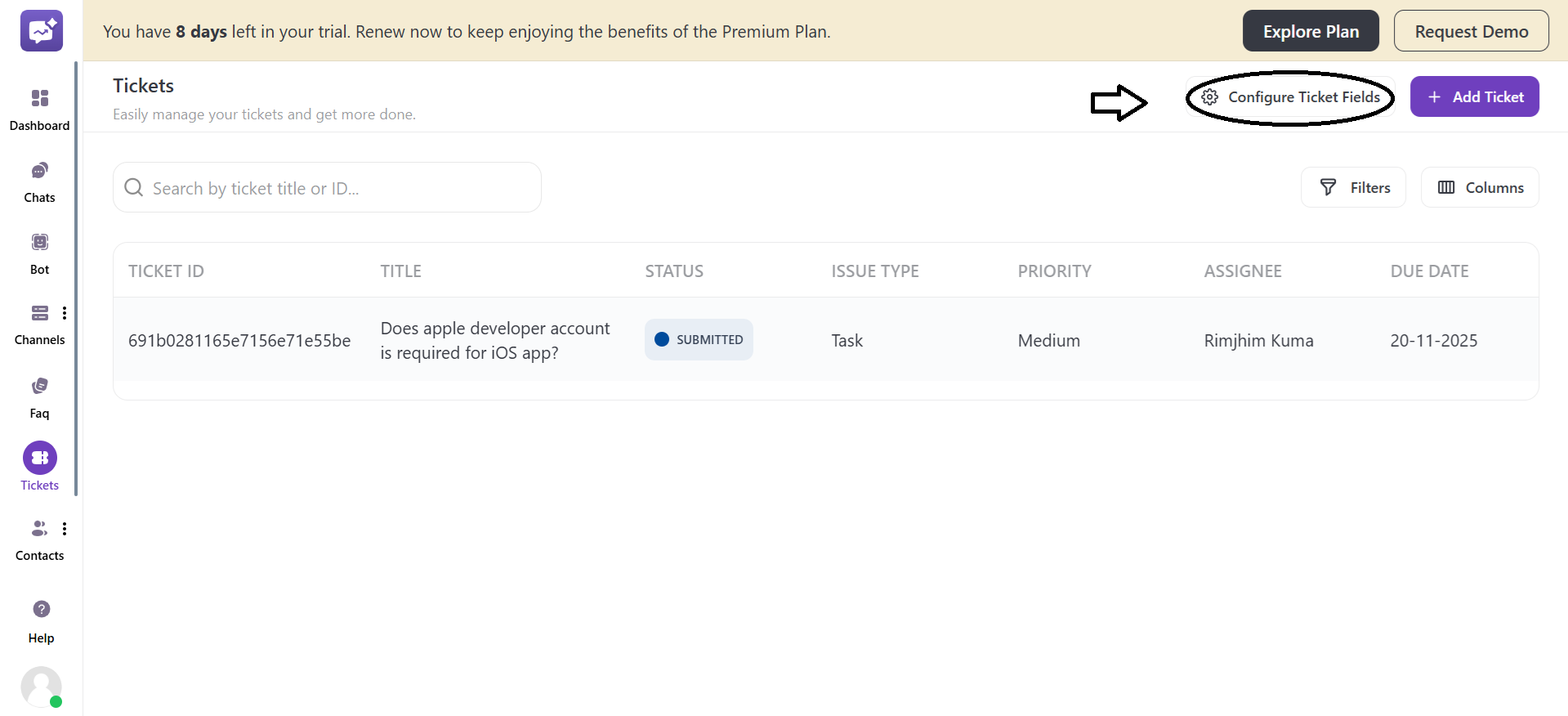Click the Tickets page heading
The height and width of the screenshot is (716, 1568).
(x=143, y=86)
